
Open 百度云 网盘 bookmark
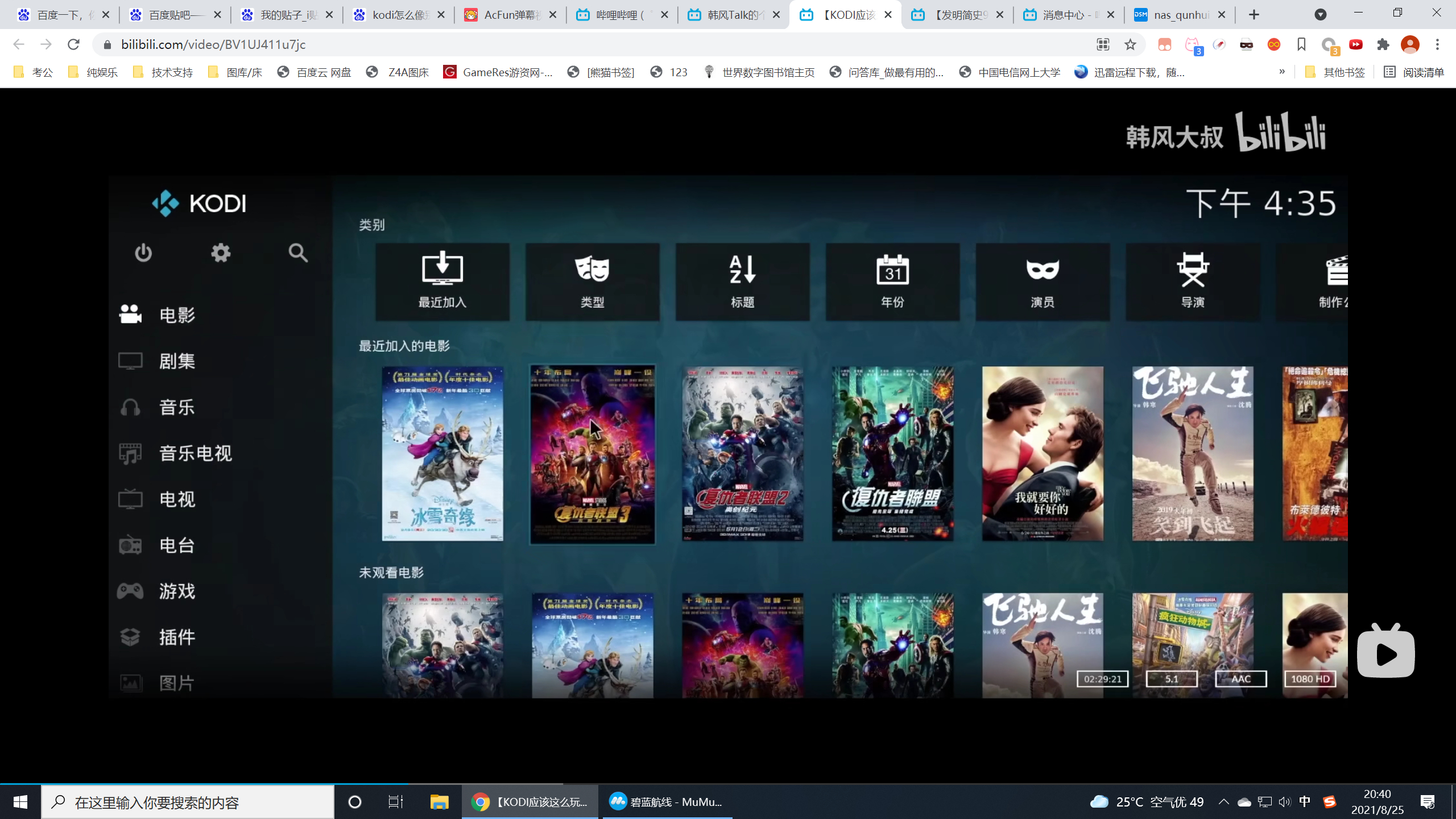(315, 72)
